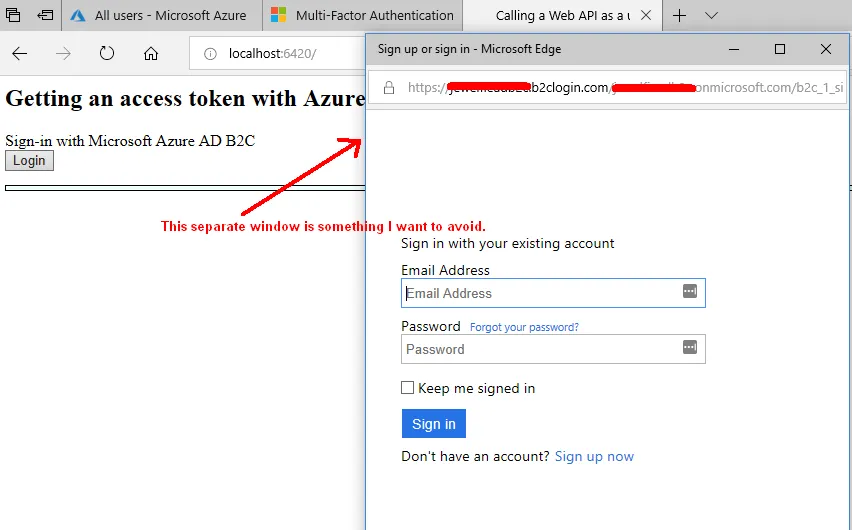This screenshot has width=852, height=530.
Task: Open the tabs overview icon in Edge
Action: pyautogui.click(x=12, y=15)
